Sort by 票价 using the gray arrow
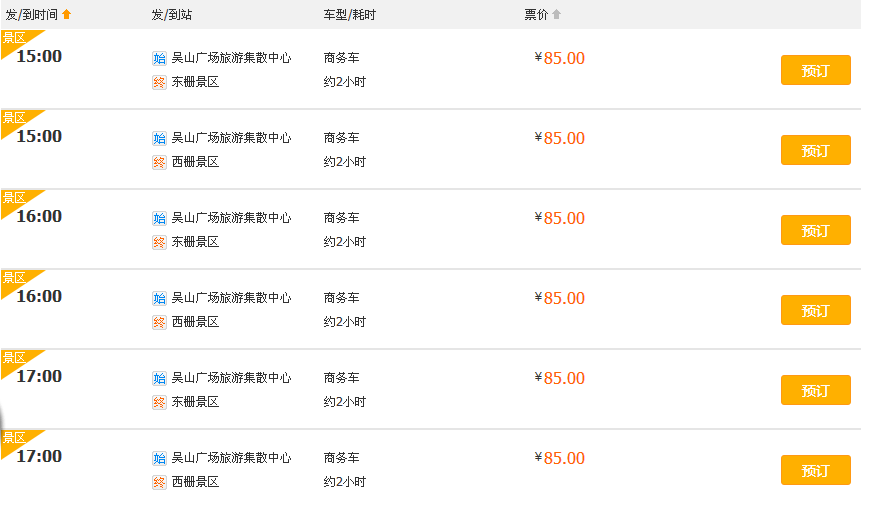The height and width of the screenshot is (506, 870). pos(557,15)
